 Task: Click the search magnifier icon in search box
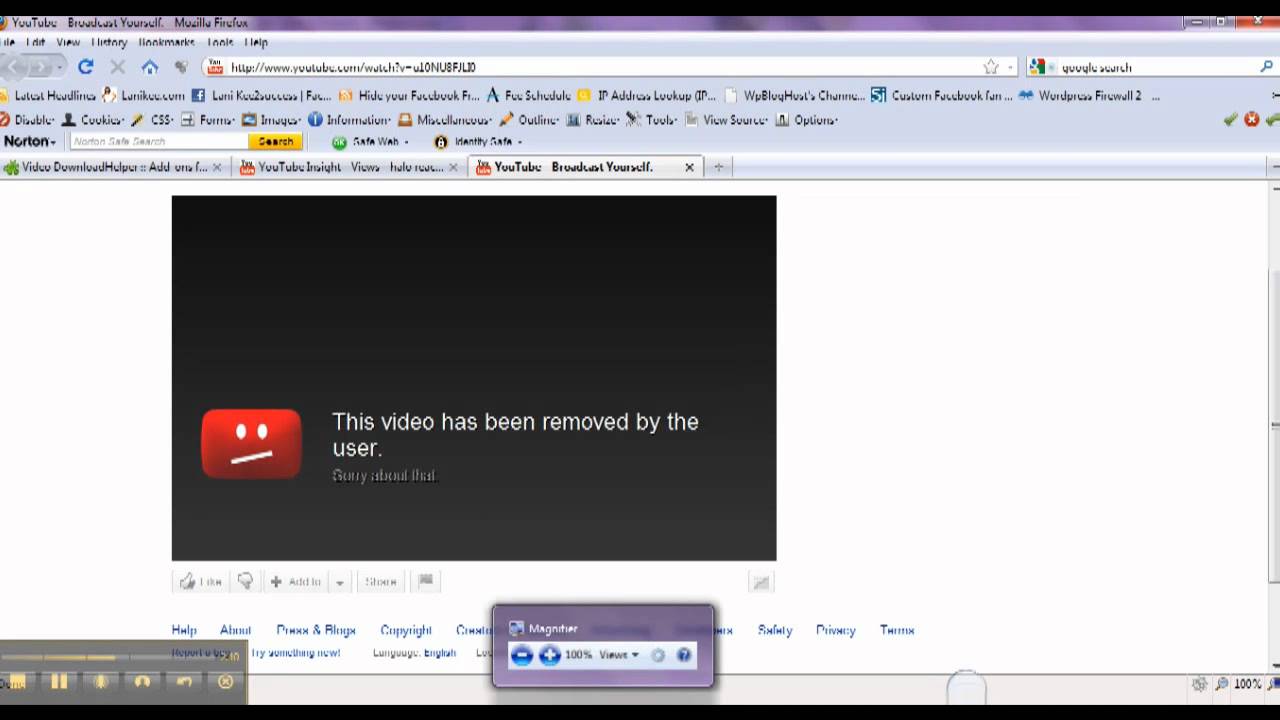click(1266, 67)
